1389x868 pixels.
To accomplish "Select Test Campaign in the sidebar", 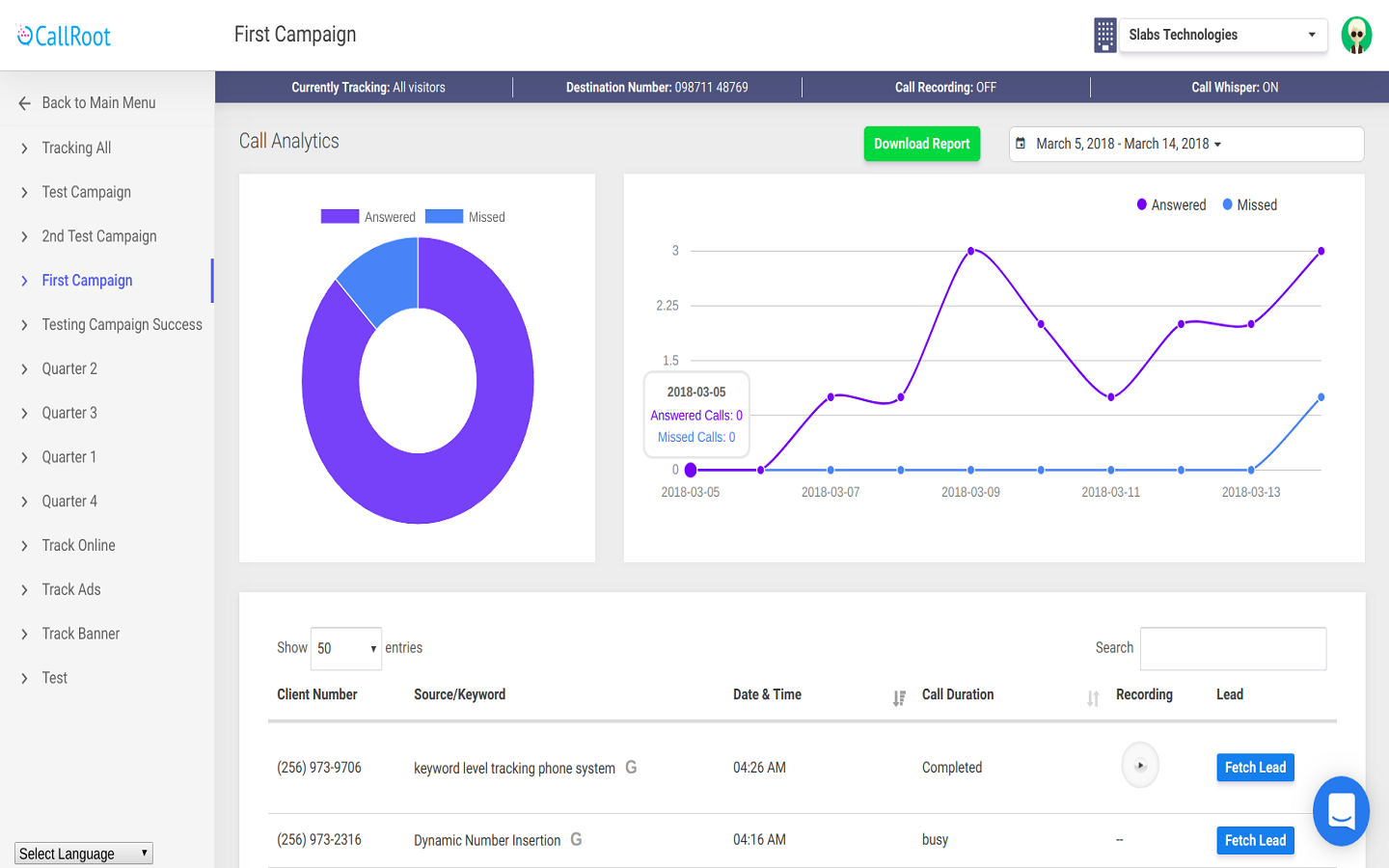I will tap(87, 192).
